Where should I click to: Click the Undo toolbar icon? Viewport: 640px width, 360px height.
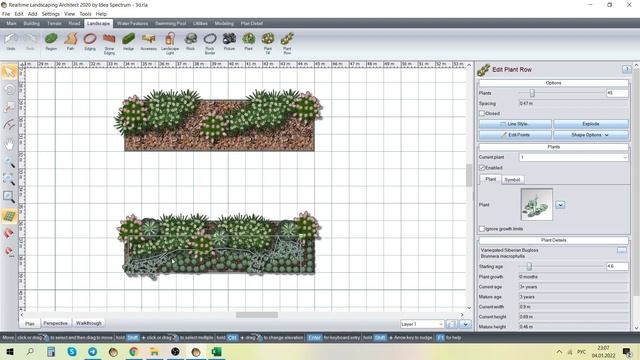tap(11, 42)
